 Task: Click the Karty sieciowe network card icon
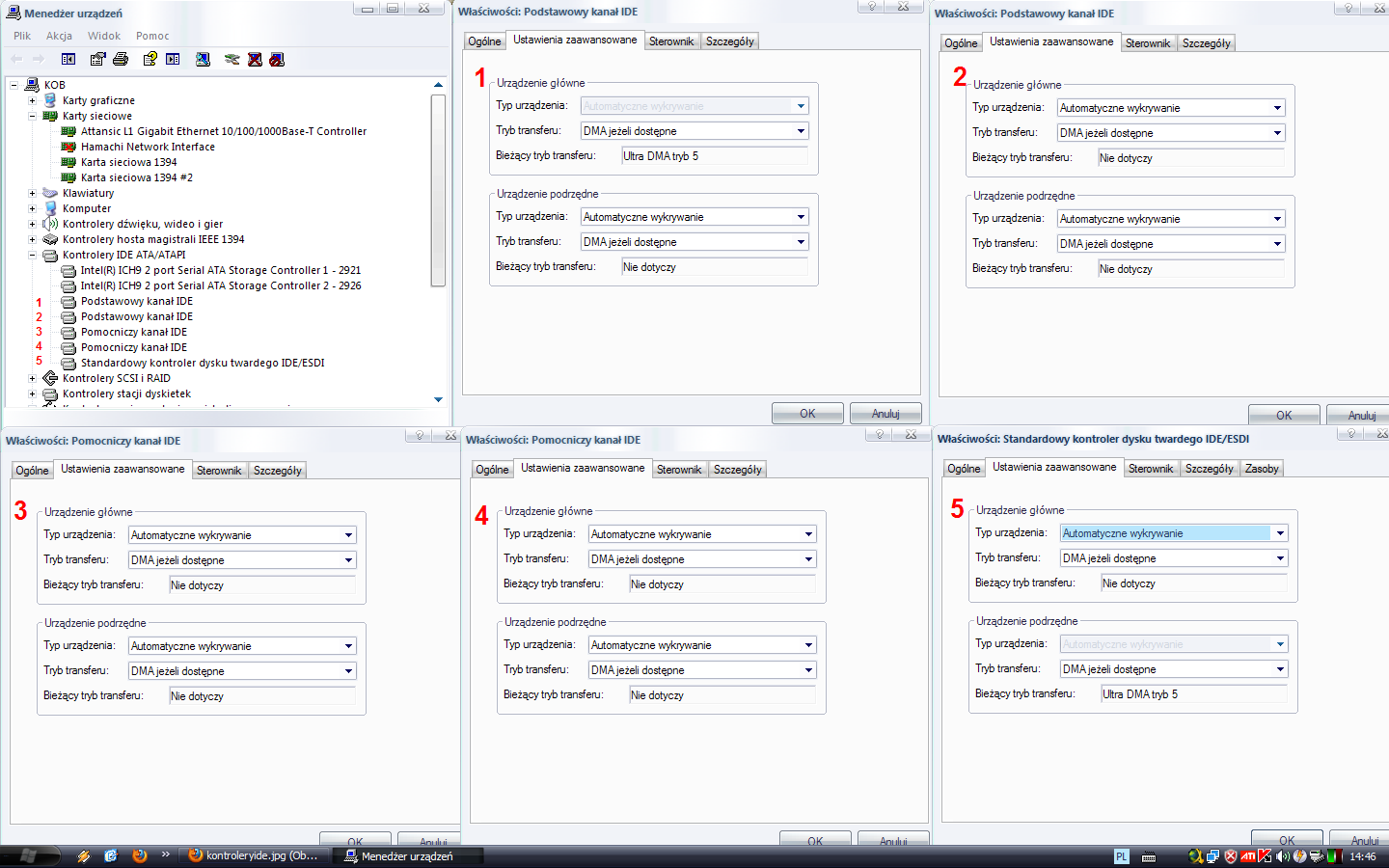[x=50, y=116]
